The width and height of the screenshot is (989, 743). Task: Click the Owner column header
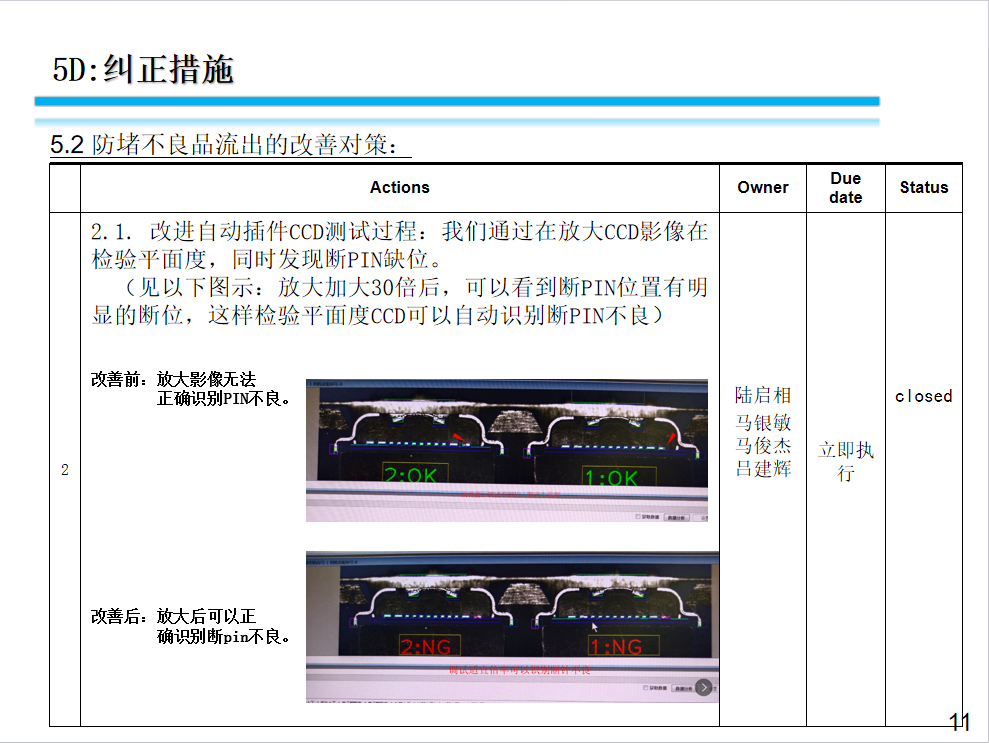tap(762, 187)
